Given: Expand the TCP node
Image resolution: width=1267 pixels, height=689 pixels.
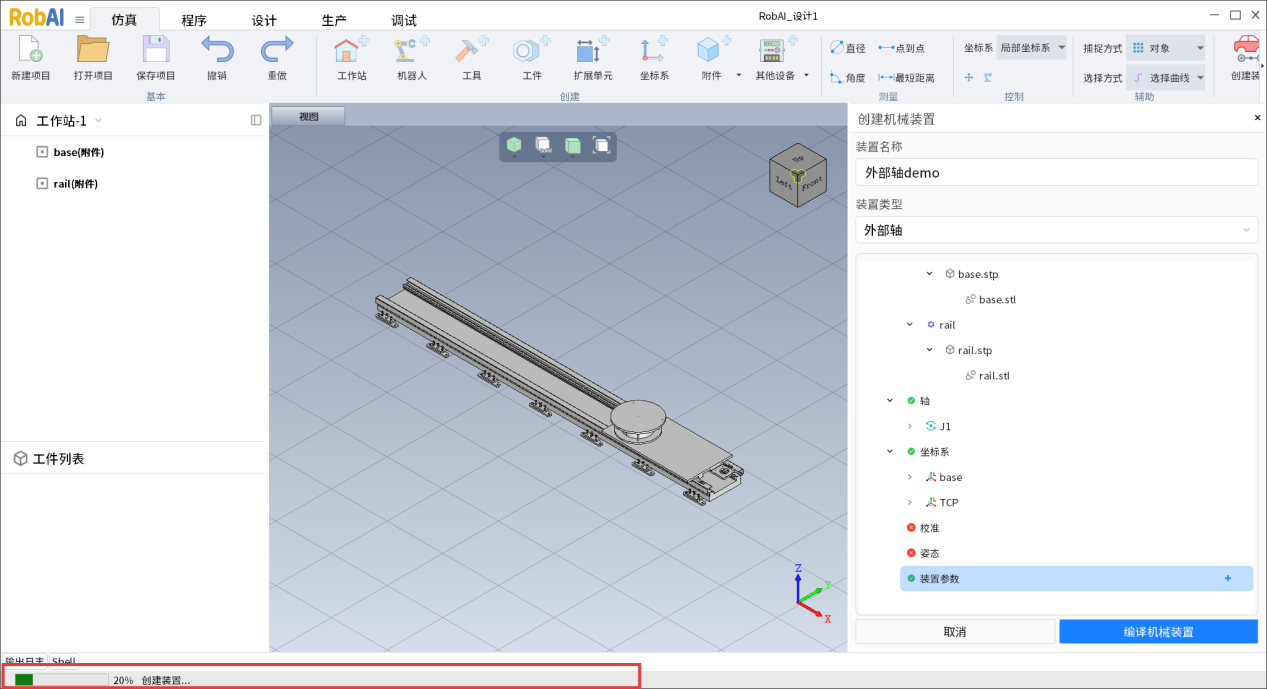Looking at the screenshot, I should [909, 502].
